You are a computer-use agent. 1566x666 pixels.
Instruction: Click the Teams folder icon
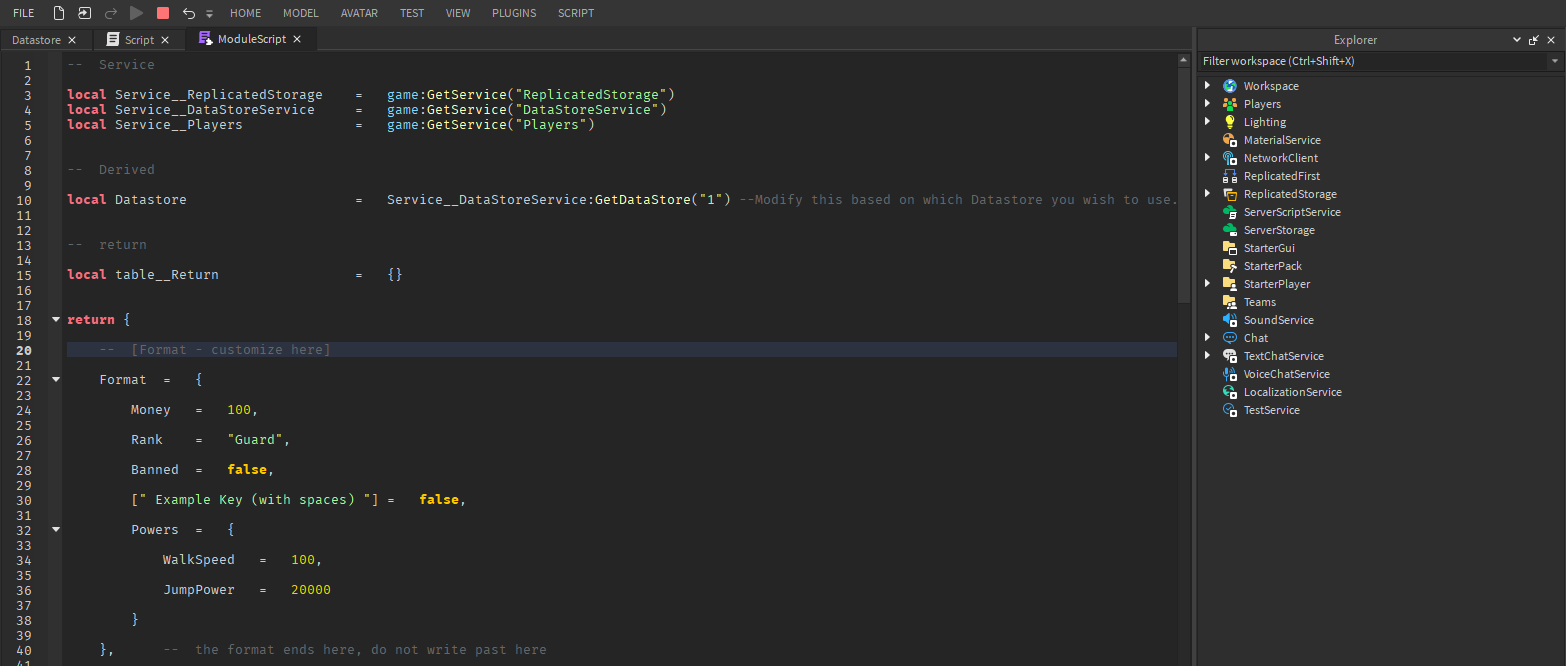[x=1230, y=302]
